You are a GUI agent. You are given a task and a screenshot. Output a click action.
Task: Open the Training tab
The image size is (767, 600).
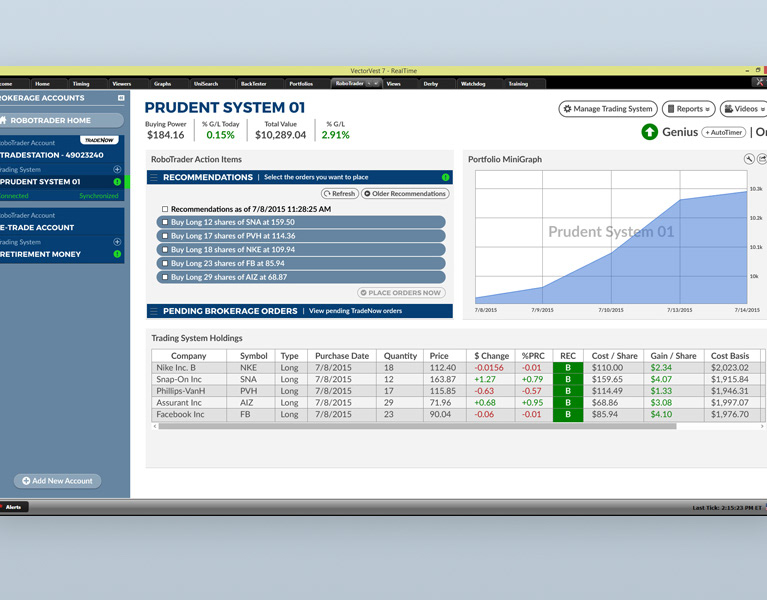click(518, 84)
